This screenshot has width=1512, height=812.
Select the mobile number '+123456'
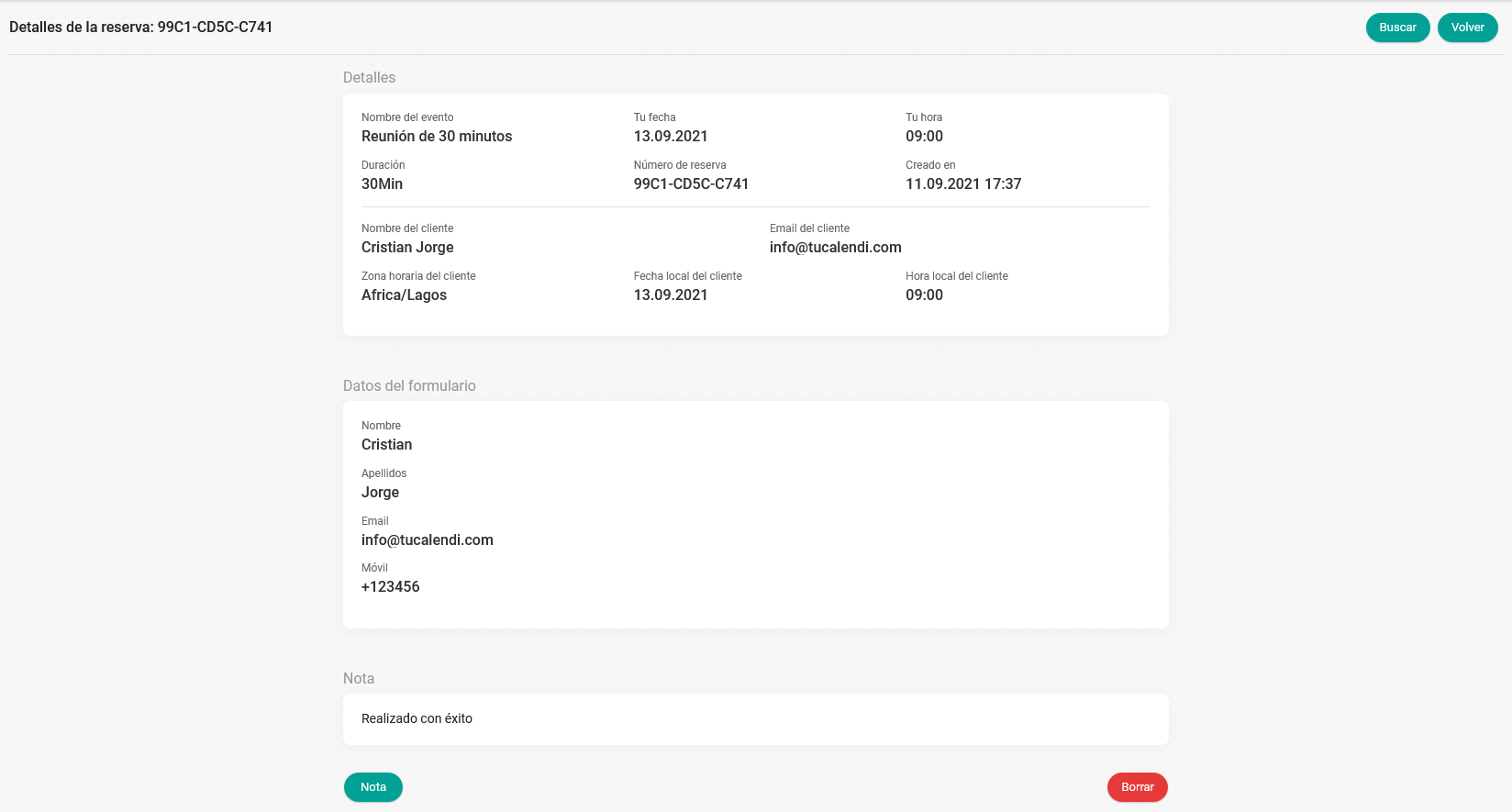[x=391, y=586]
